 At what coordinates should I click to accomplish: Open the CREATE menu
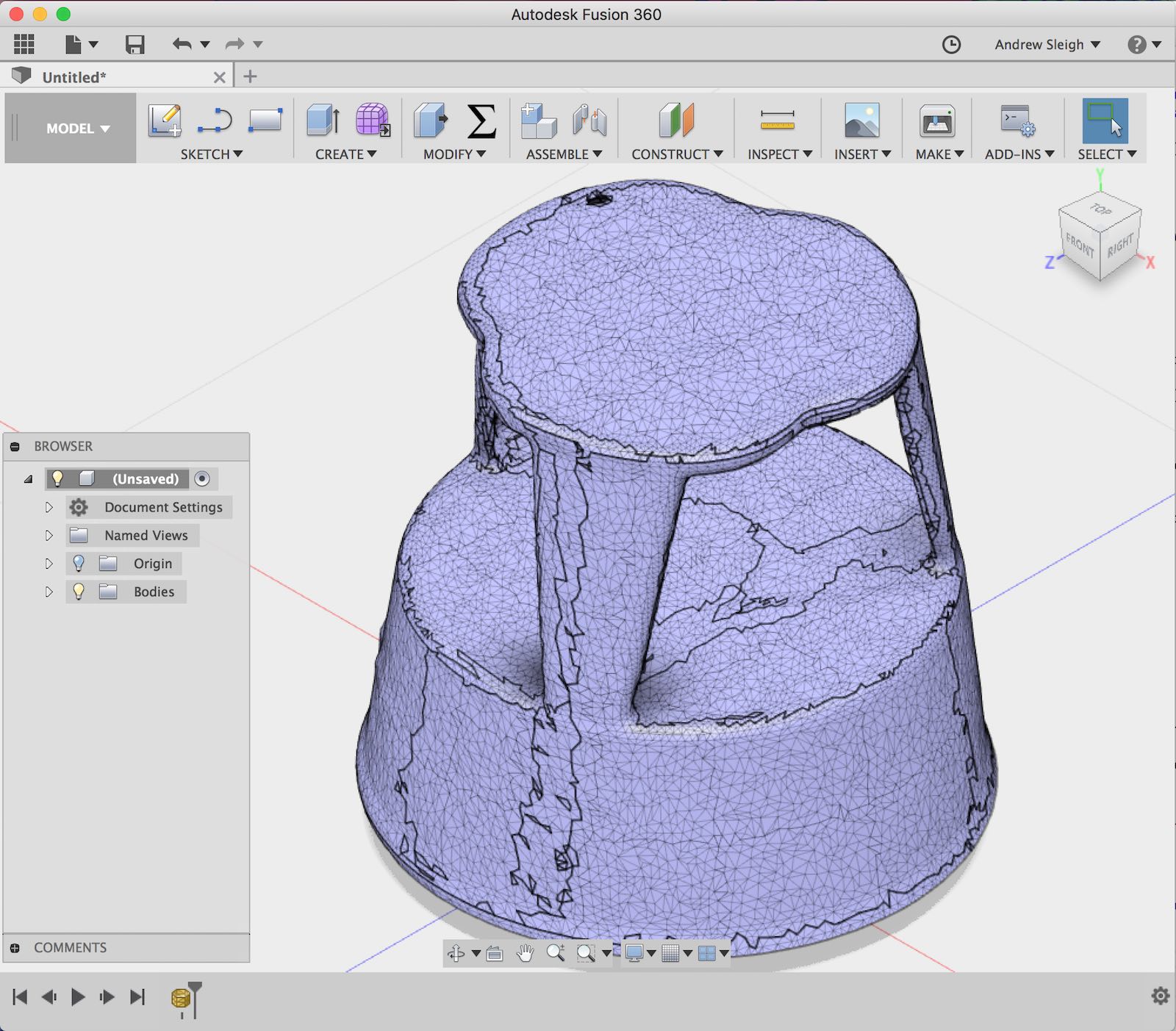click(346, 154)
